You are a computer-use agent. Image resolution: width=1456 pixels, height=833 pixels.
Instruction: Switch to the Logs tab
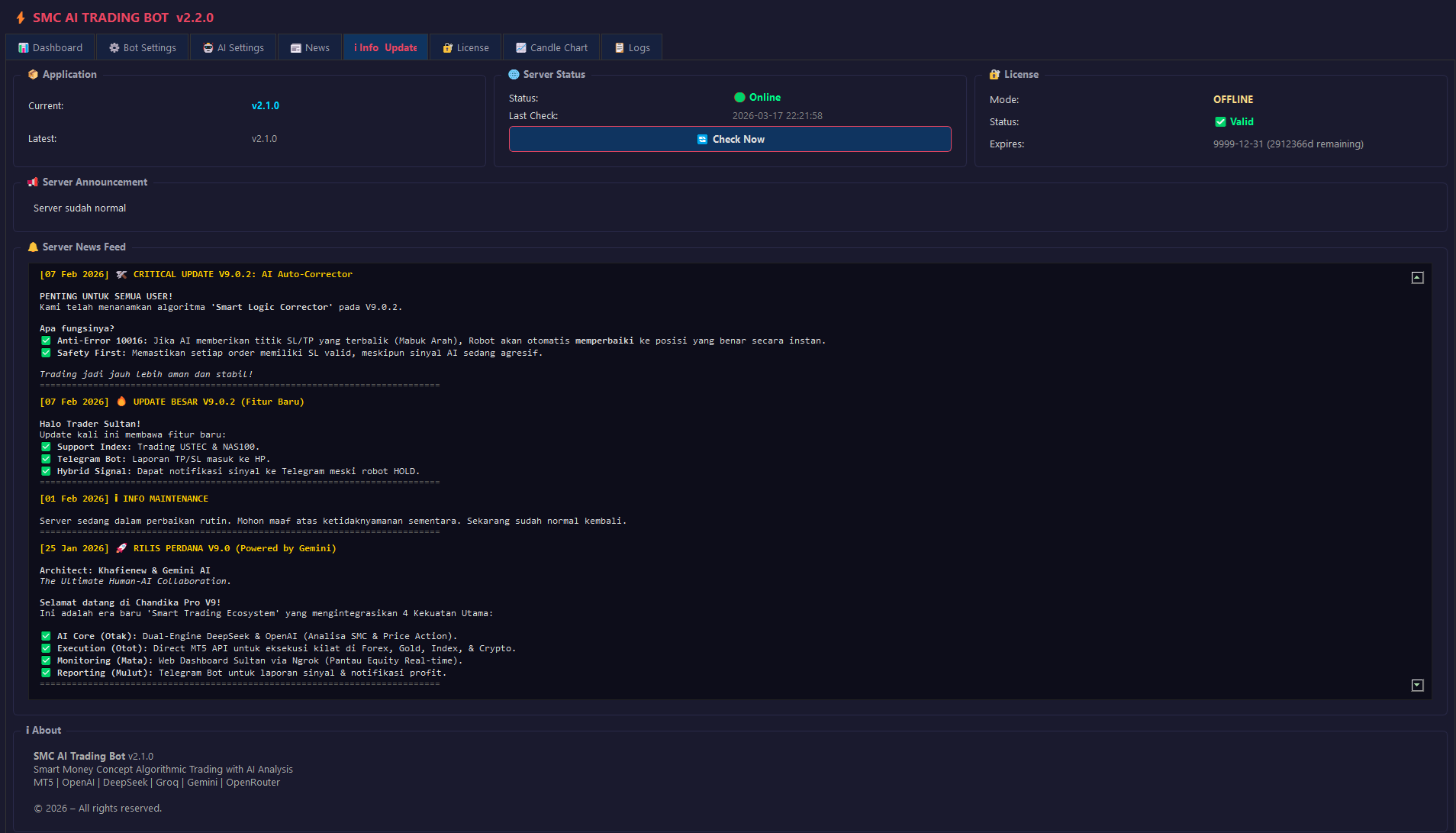pyautogui.click(x=632, y=47)
